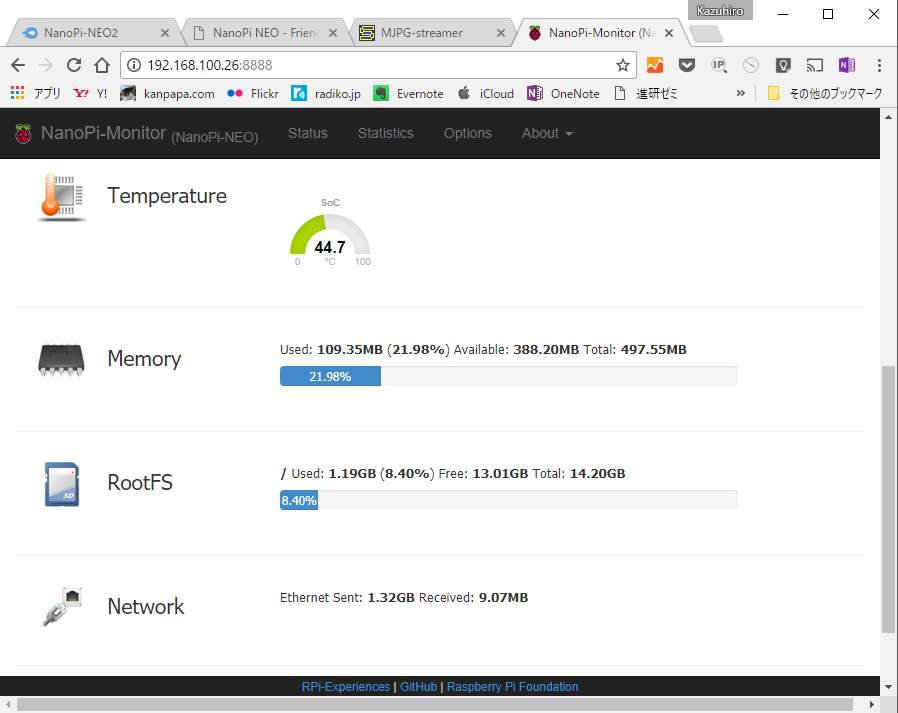Open the OneNote Web Clipper extension
The width and height of the screenshot is (898, 713).
pos(847,64)
